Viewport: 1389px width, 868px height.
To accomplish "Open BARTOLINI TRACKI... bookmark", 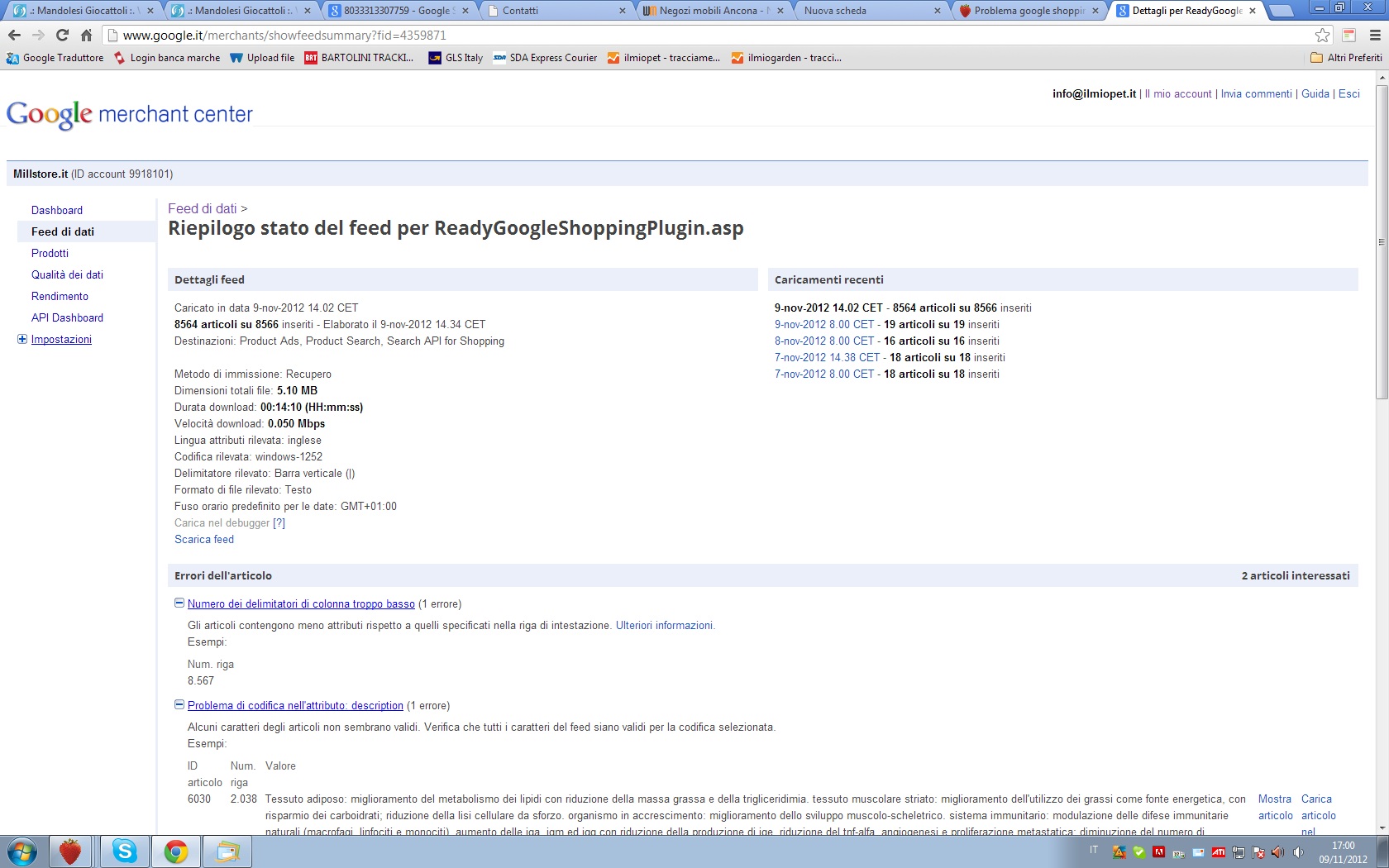I will tap(359, 58).
